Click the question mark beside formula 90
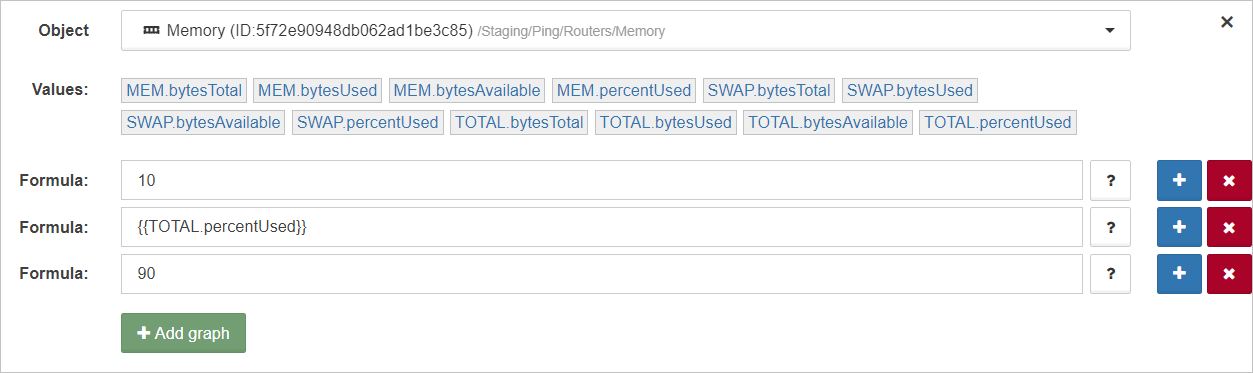Image resolution: width=1253 pixels, height=373 pixels. coord(1110,274)
